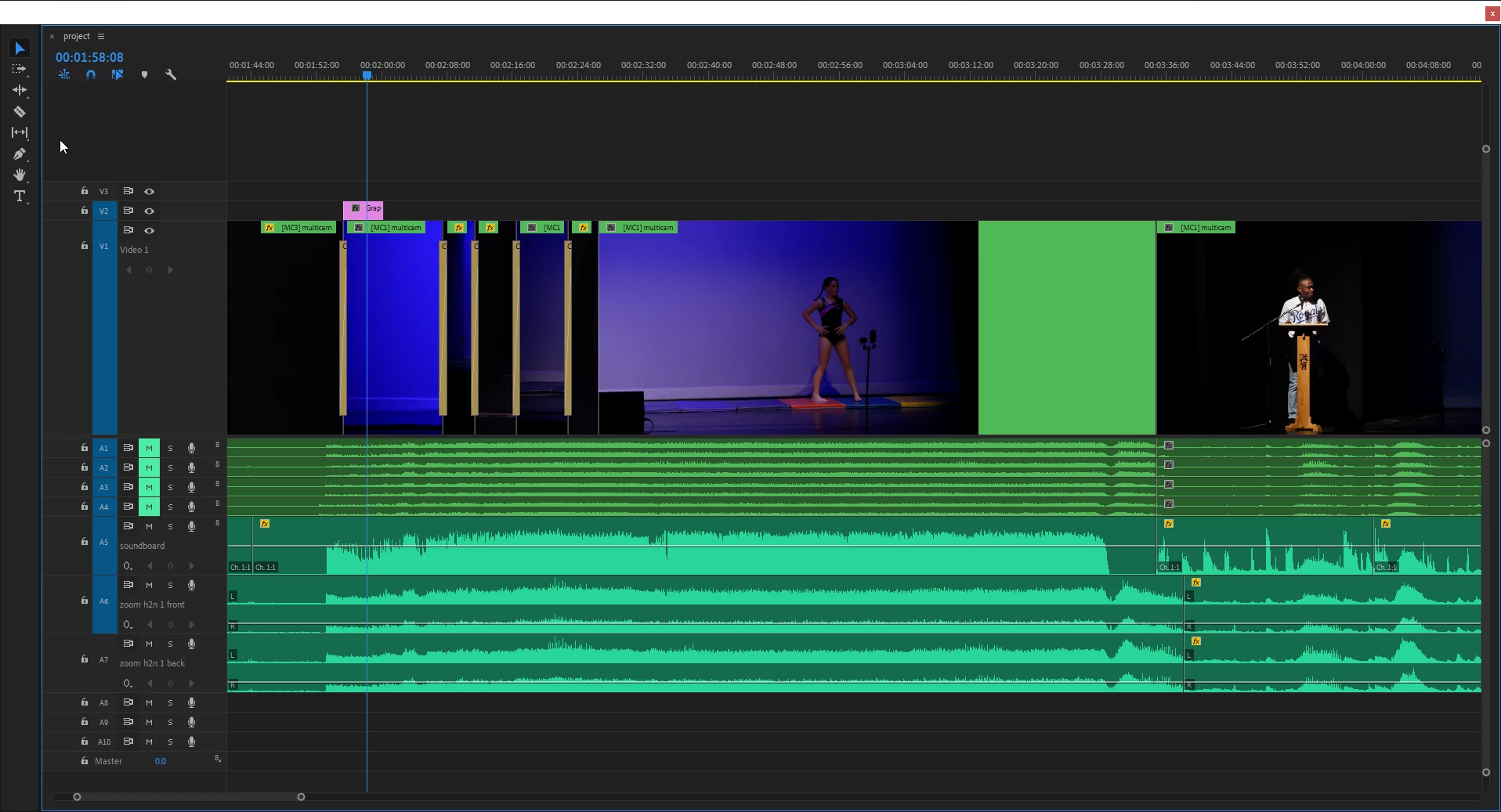This screenshot has height=812, width=1501.
Task: Select the project sequence tab
Action: pyautogui.click(x=77, y=36)
